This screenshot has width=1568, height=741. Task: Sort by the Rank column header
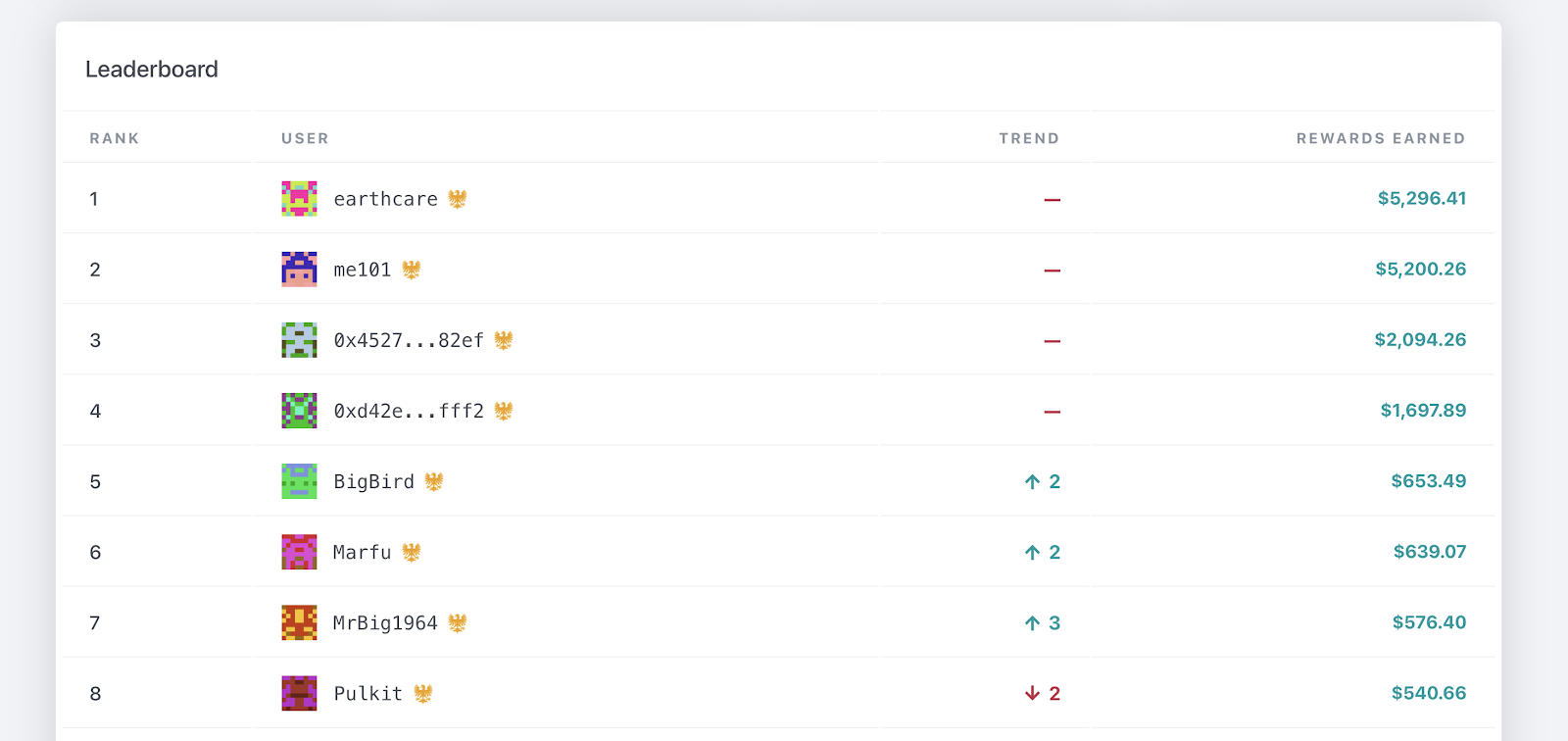[115, 138]
